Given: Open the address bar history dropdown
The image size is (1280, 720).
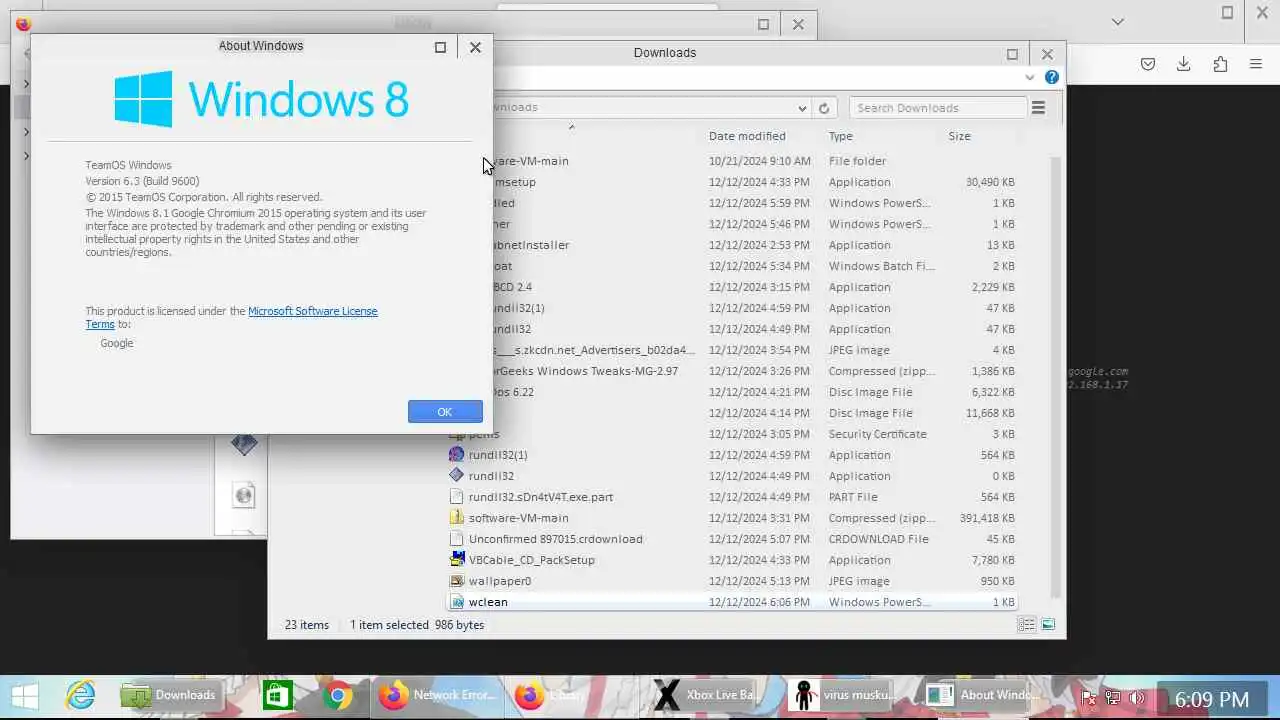Looking at the screenshot, I should 802,108.
